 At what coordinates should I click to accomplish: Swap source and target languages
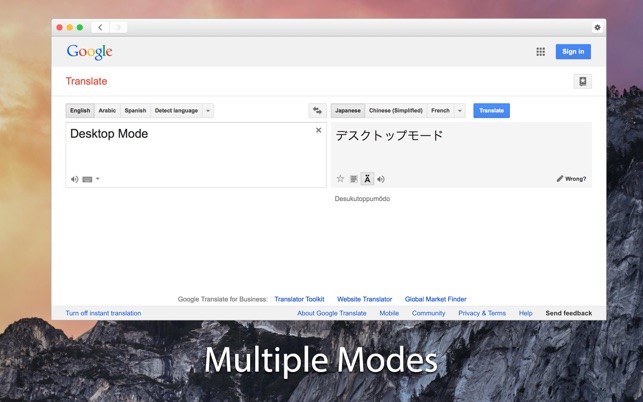coord(317,110)
